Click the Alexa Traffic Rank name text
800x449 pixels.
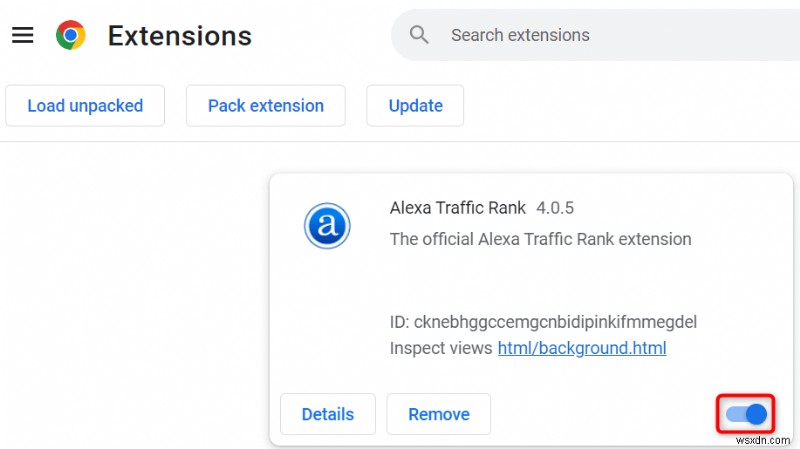(x=458, y=208)
